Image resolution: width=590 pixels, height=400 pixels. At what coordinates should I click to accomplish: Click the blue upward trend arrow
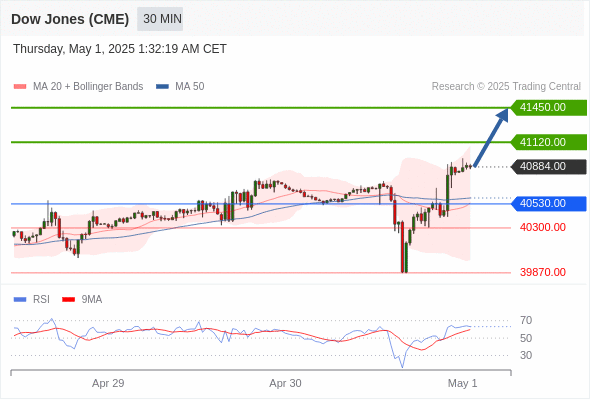[x=491, y=137]
